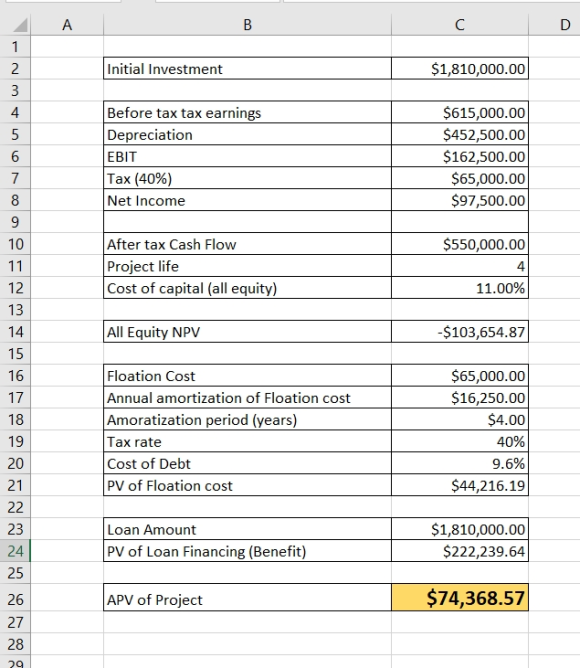Select the Tax (40%) label cell
Viewport: 580px width, 668px height.
coord(247,179)
